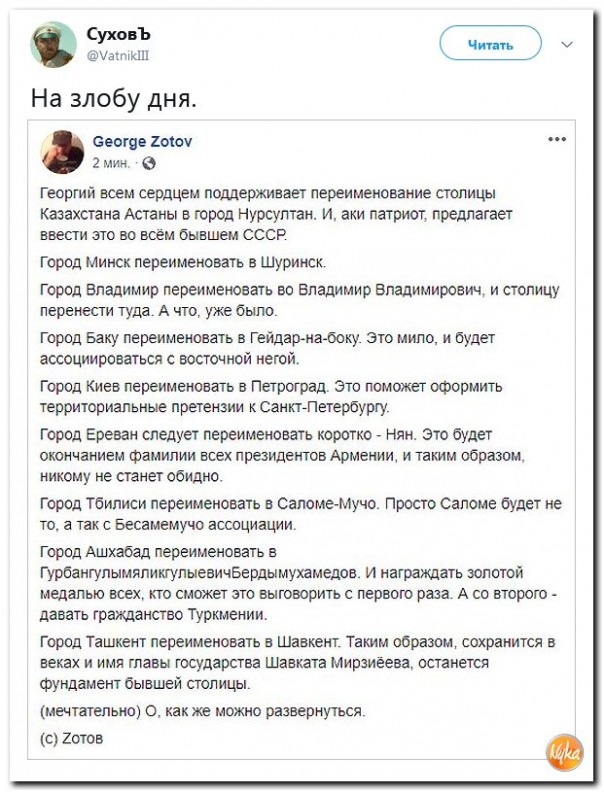Click the @VatnikIII handle
Image resolution: width=604 pixels, height=792 pixels.
(x=119, y=56)
